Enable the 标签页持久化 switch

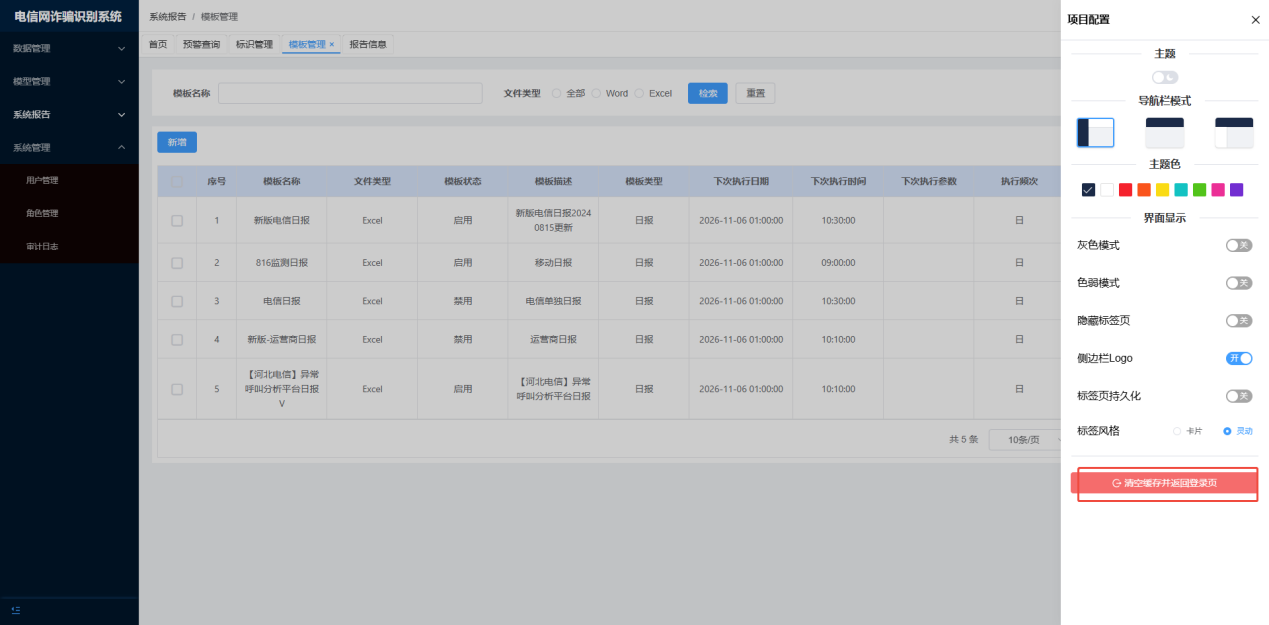(1239, 396)
